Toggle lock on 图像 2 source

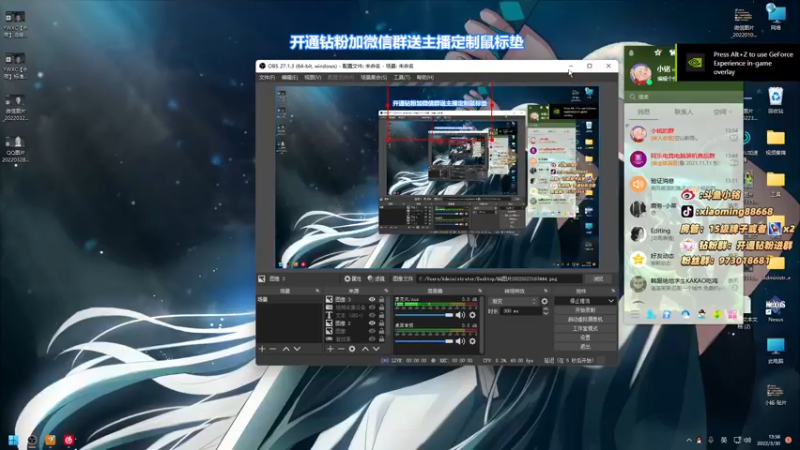pos(382,323)
